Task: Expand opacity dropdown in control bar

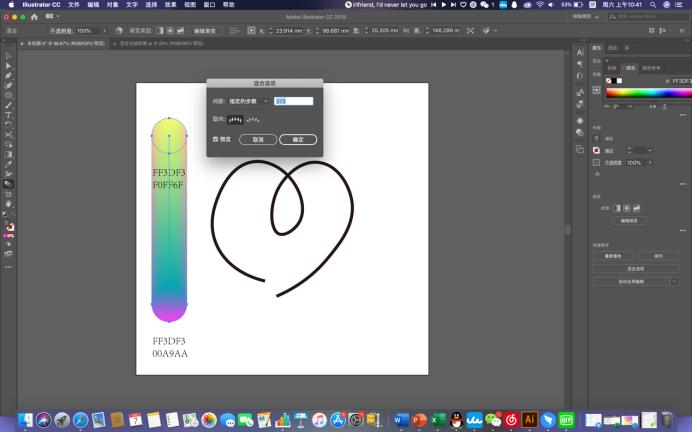Action: click(105, 31)
